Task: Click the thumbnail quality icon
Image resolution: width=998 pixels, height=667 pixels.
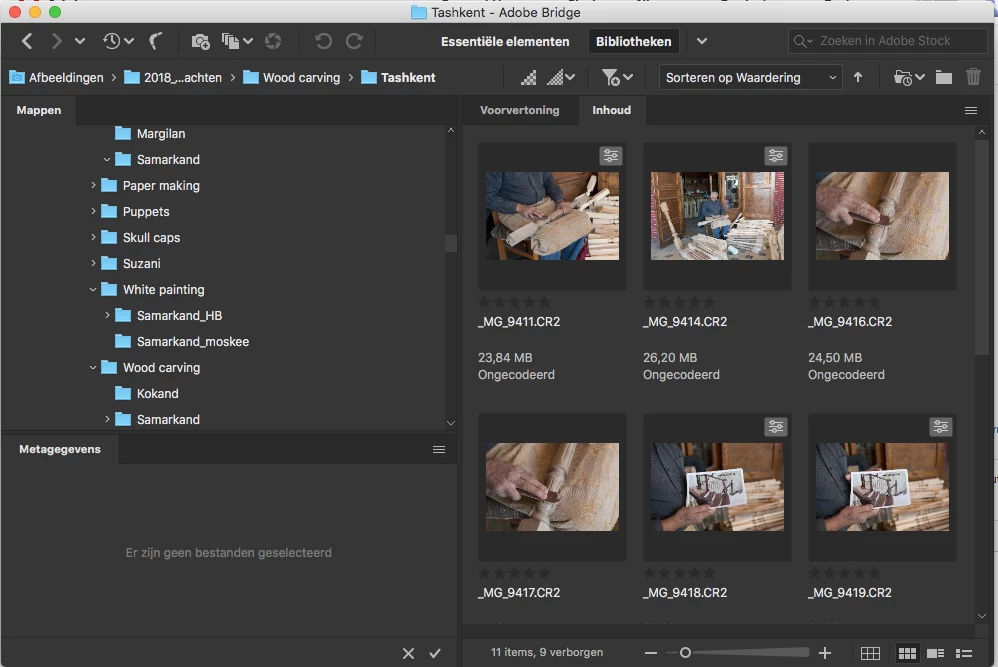Action: click(528, 78)
